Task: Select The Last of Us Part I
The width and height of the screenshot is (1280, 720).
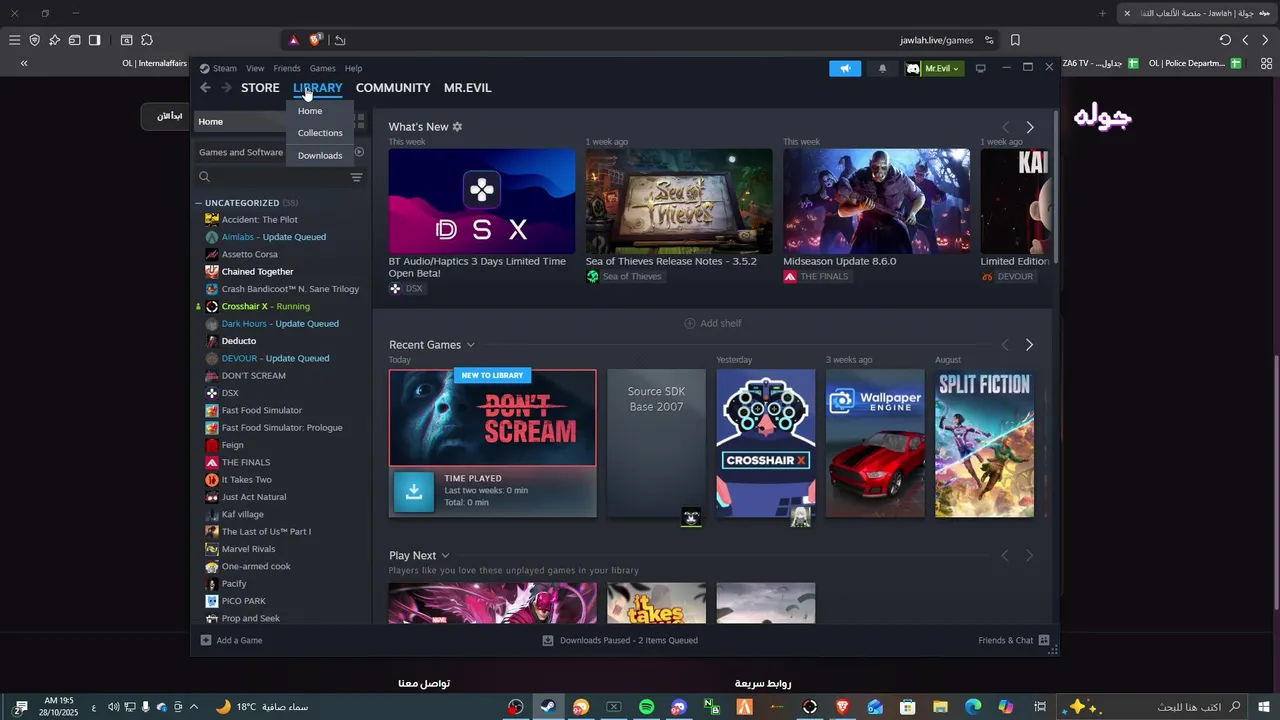Action: [266, 532]
